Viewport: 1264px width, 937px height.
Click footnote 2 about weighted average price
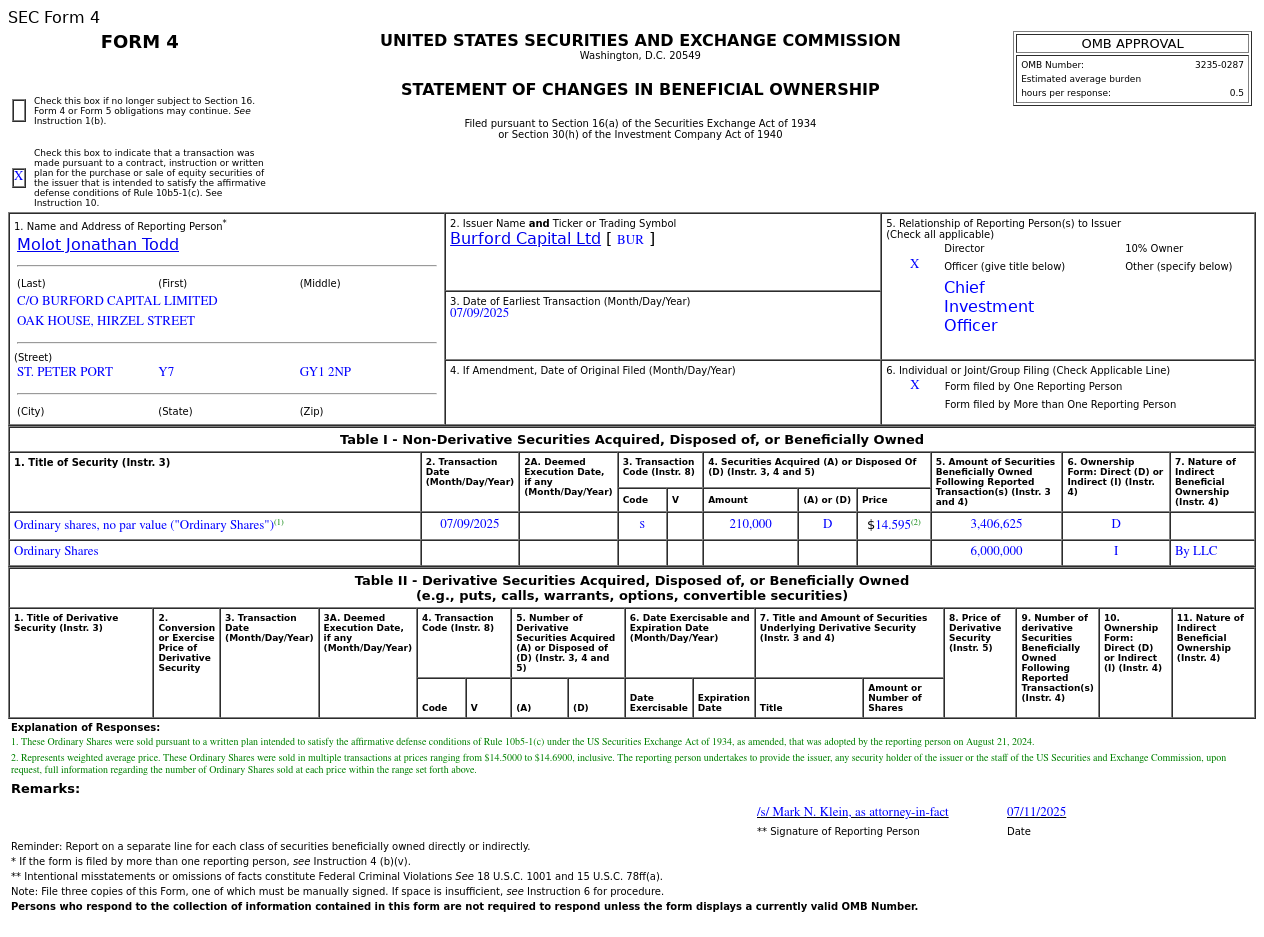click(618, 764)
